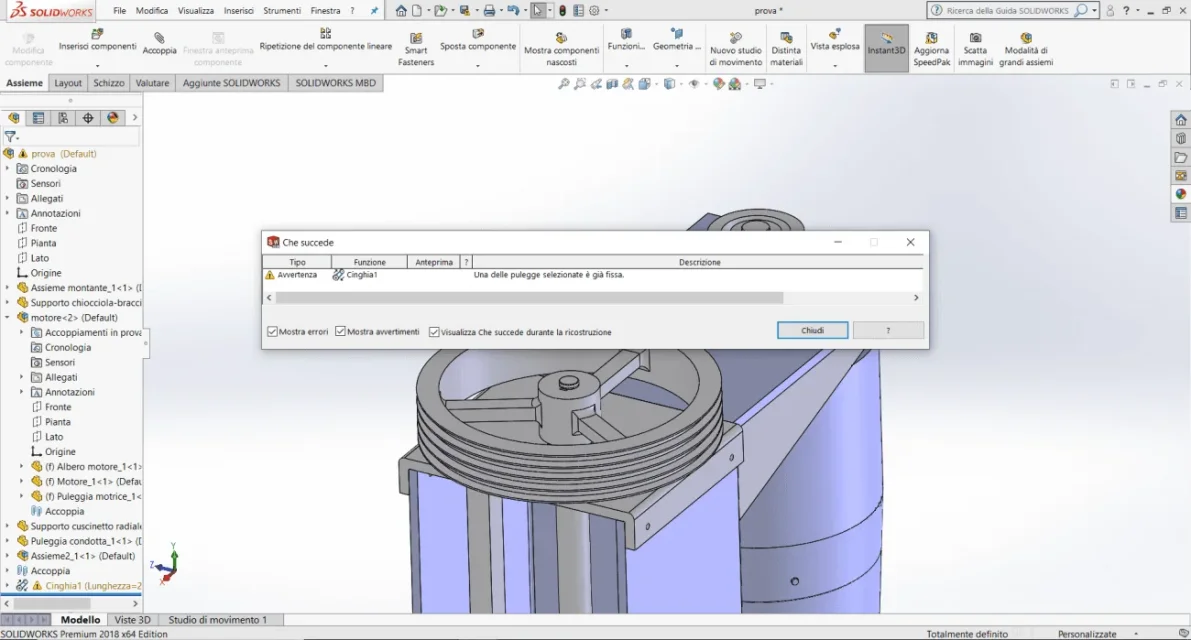Open the PropertyManager tab icon
This screenshot has width=1191, height=640.
[38, 118]
